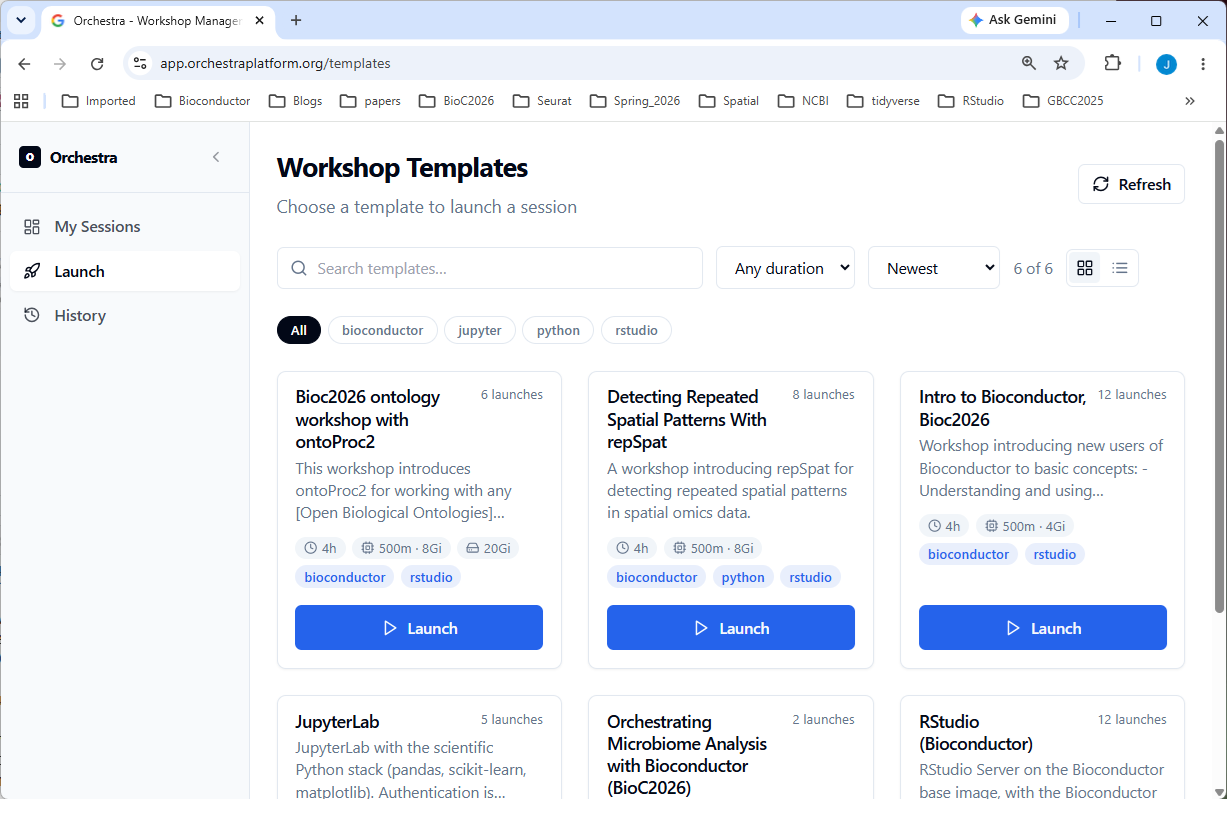Open the GBCC2025 bookmarks folder
This screenshot has height=813, width=1231.
[1063, 101]
